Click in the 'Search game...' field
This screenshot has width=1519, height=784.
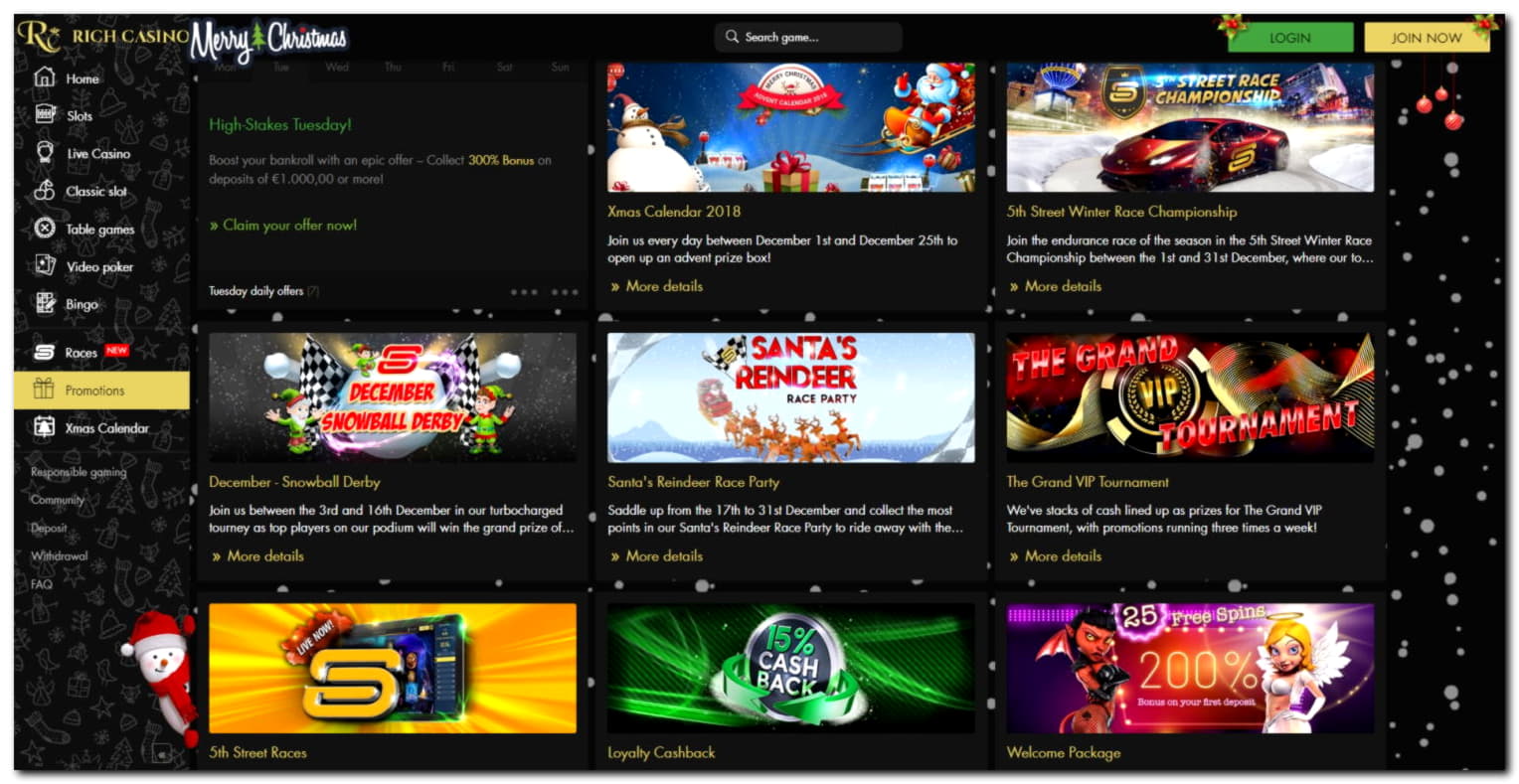coord(808,37)
